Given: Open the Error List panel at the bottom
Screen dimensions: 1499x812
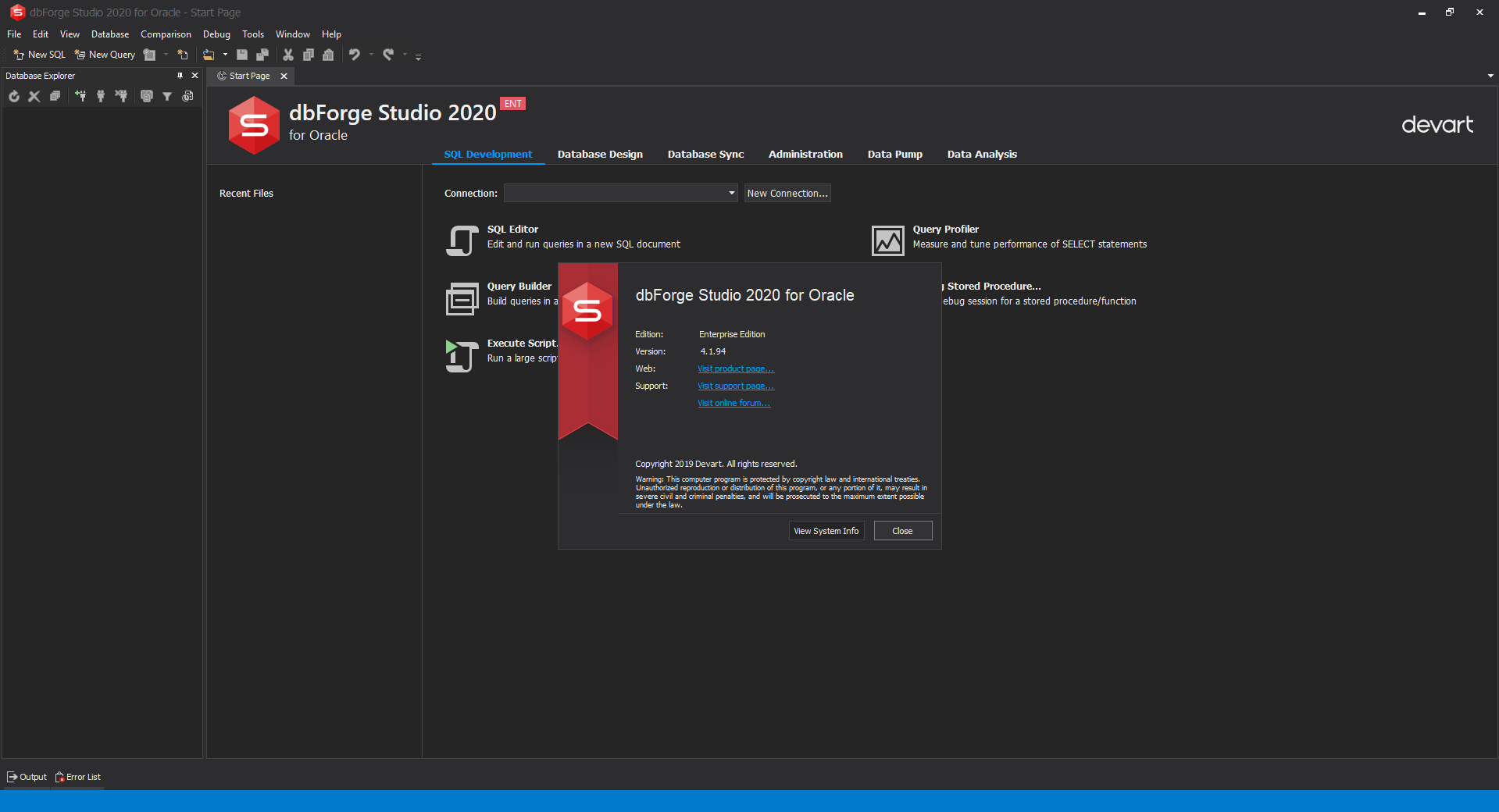Looking at the screenshot, I should tap(78, 777).
